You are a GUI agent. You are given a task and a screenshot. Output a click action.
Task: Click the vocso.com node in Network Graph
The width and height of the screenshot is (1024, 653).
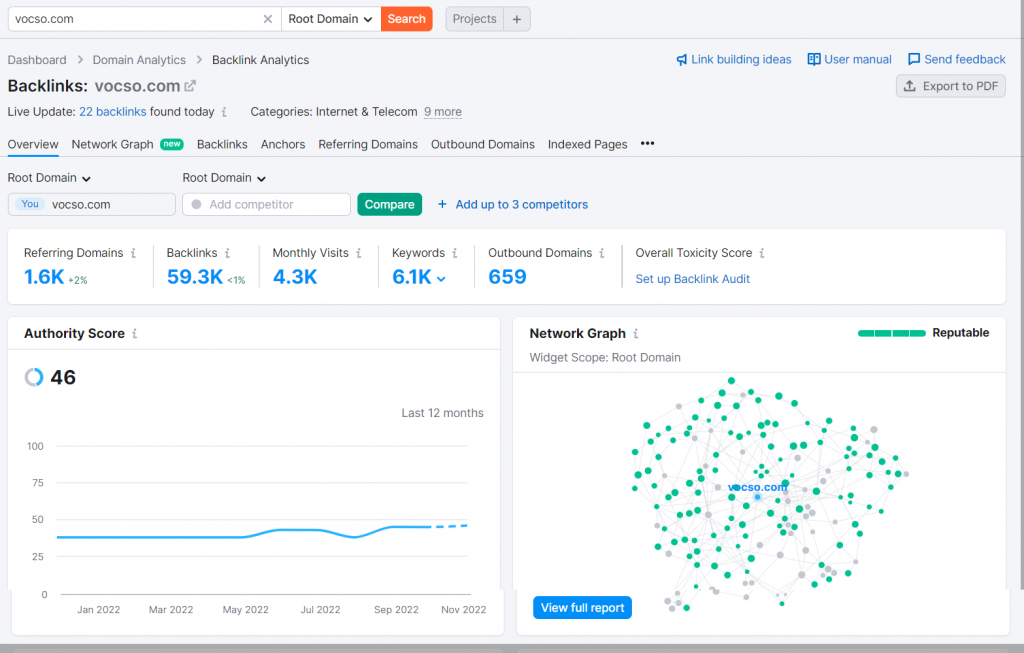[x=758, y=497]
